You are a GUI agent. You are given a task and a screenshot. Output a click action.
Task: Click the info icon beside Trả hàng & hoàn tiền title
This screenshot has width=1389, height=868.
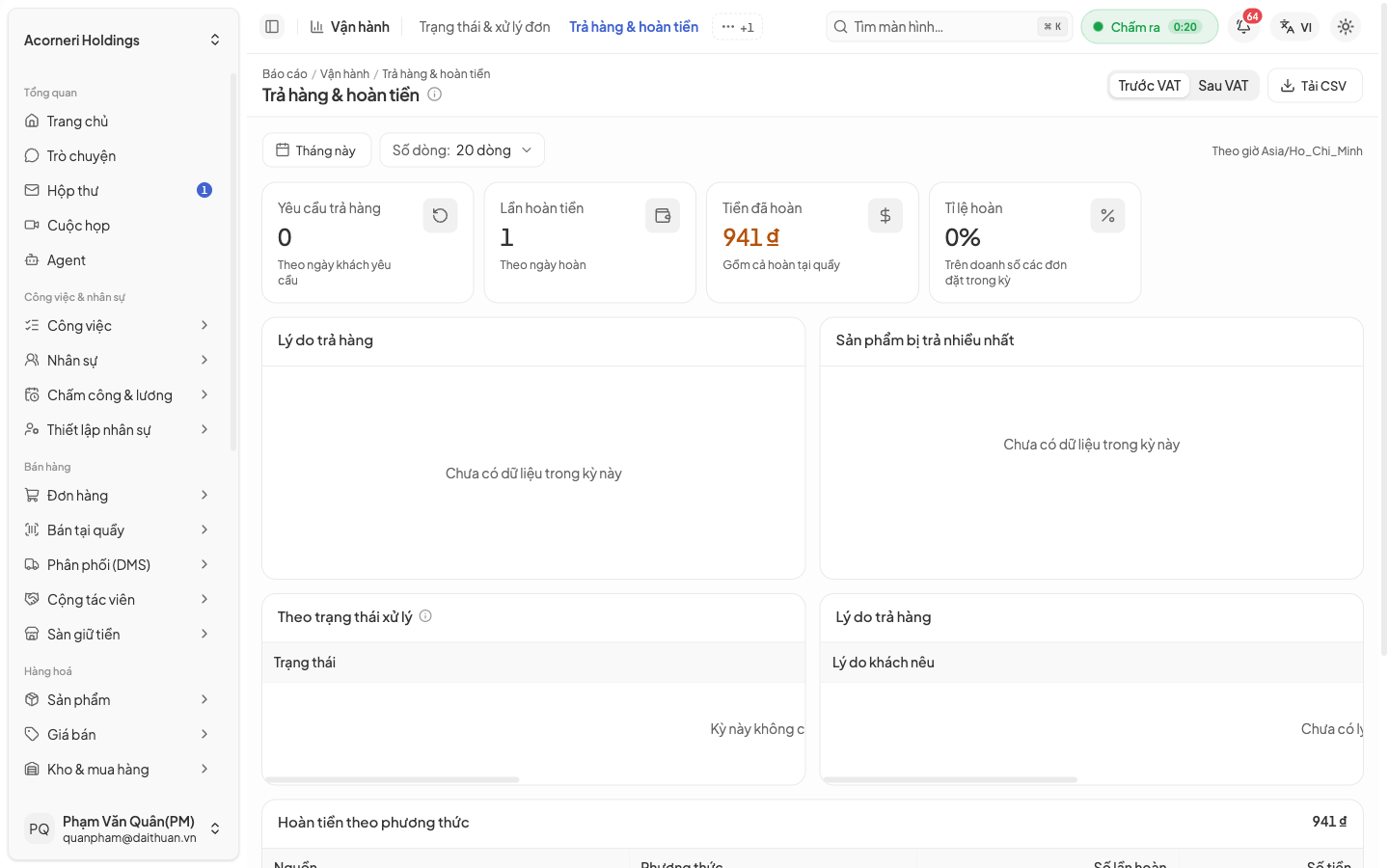click(435, 95)
